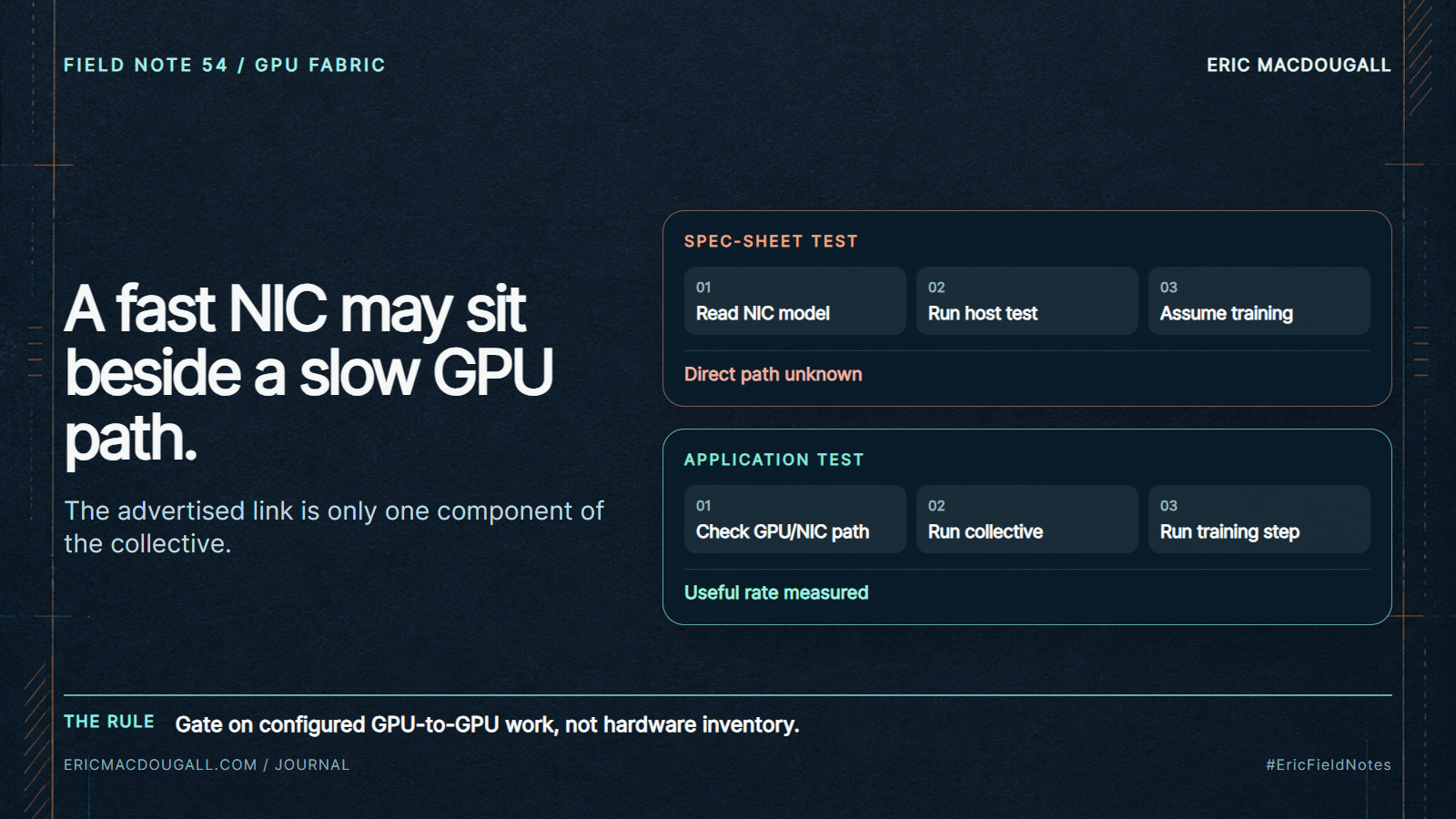Click the Run training step card

click(x=1259, y=519)
